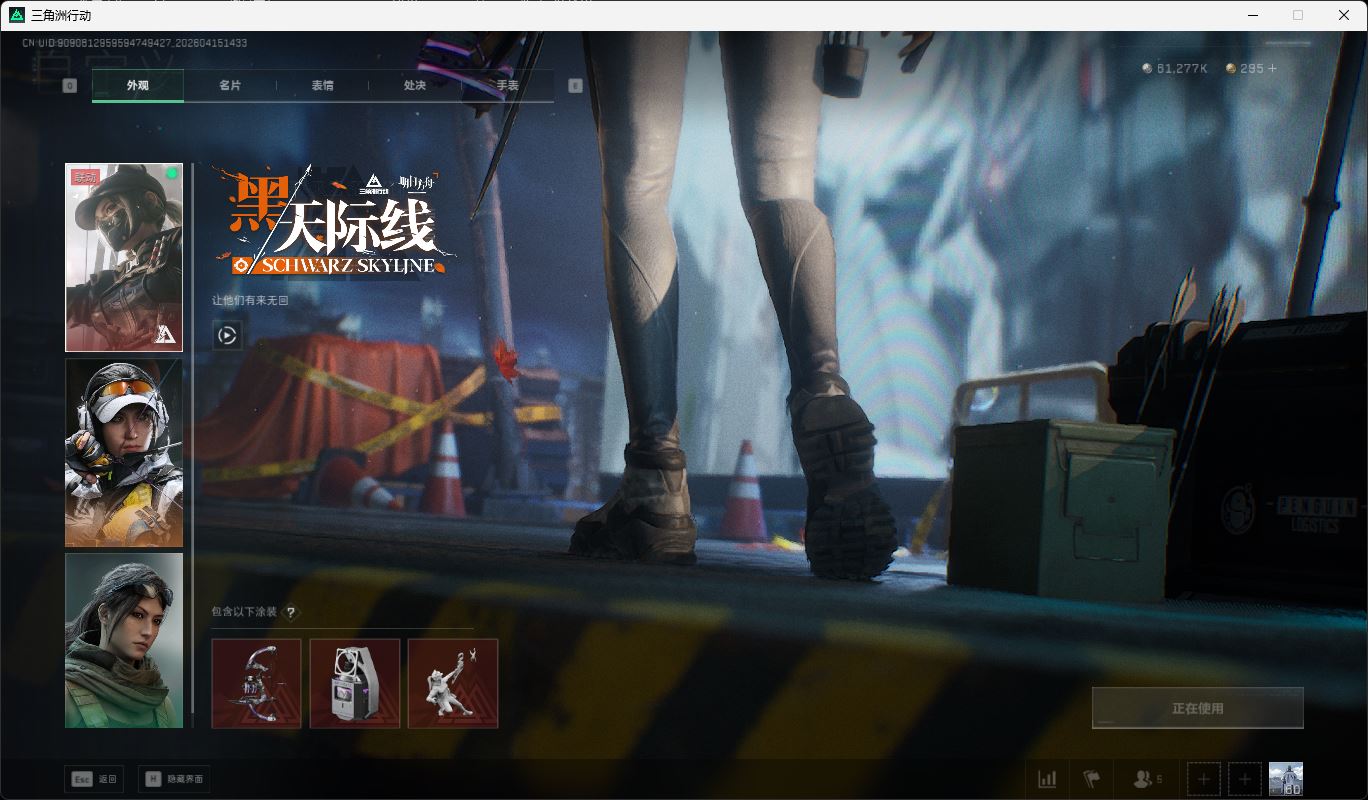This screenshot has width=1368, height=800.
Task: Play the 黑天际线 skin preview video
Action: (227, 336)
